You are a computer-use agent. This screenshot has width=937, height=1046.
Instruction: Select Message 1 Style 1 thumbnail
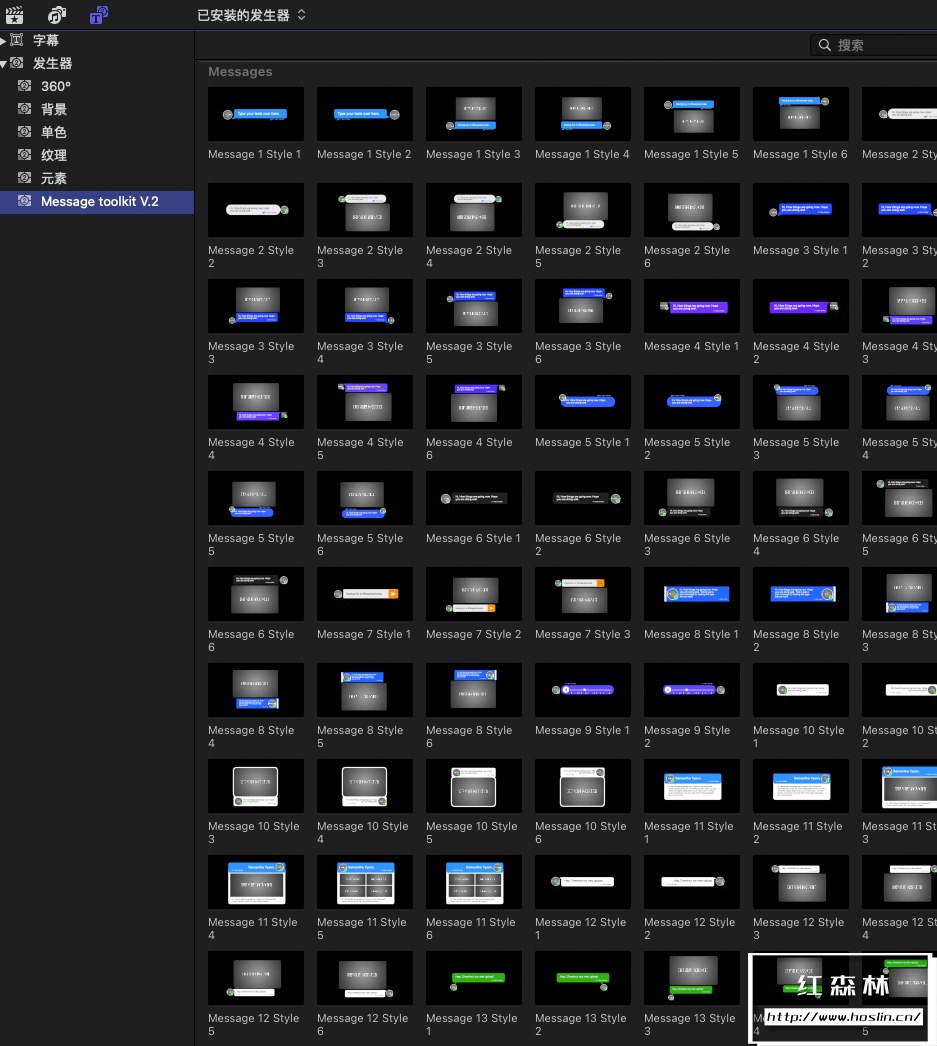click(x=255, y=113)
